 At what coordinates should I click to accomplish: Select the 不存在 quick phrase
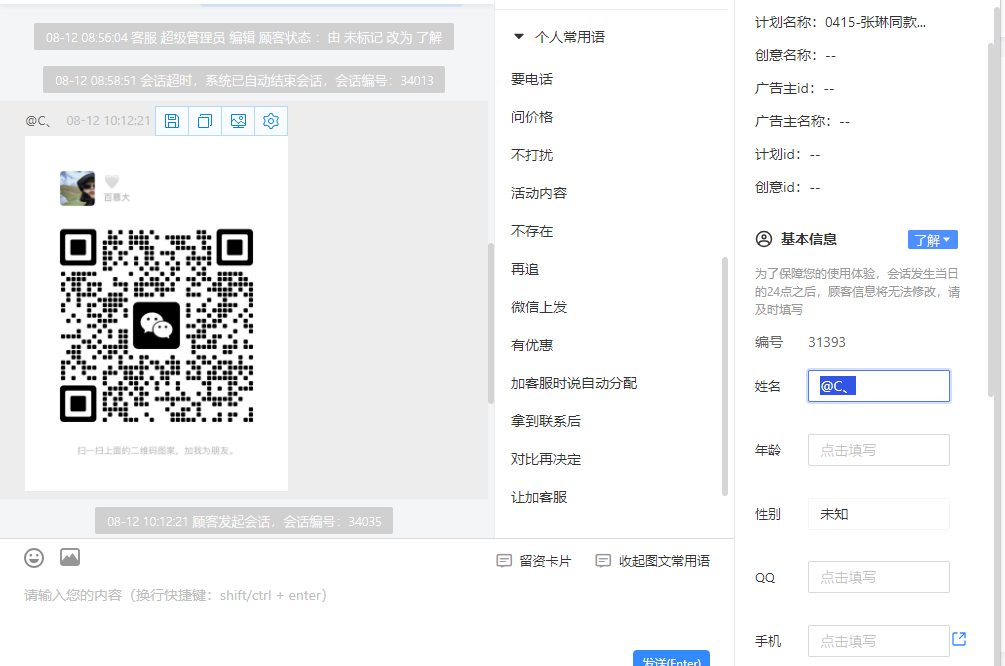[x=532, y=231]
